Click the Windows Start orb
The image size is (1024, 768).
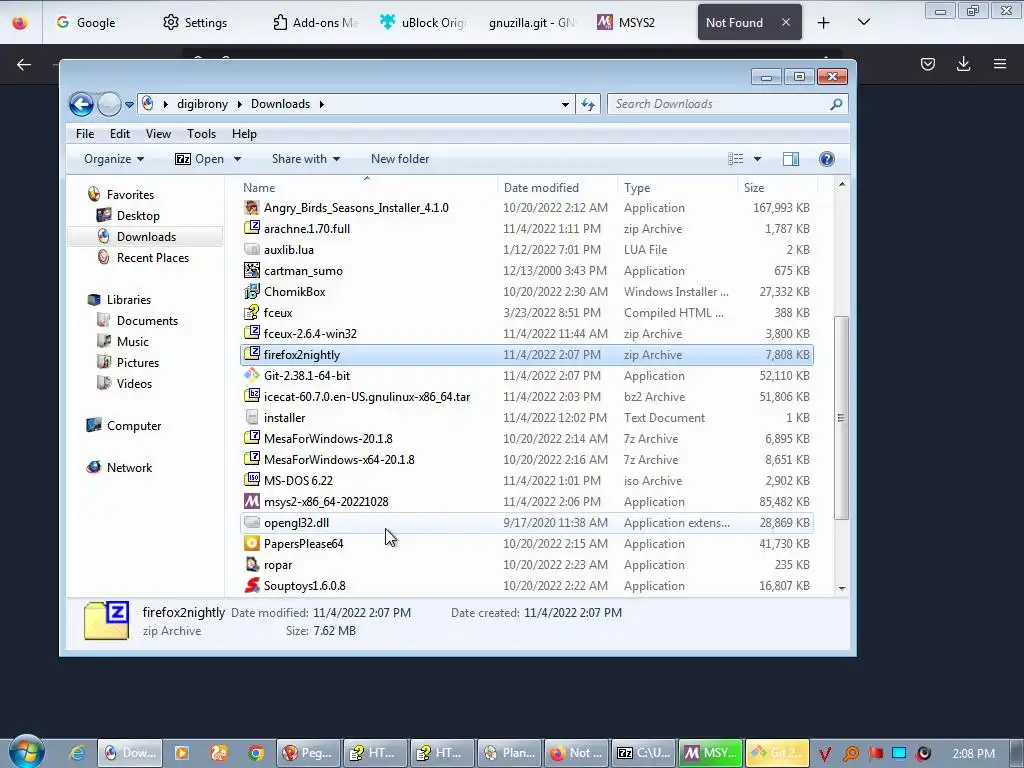tap(27, 751)
